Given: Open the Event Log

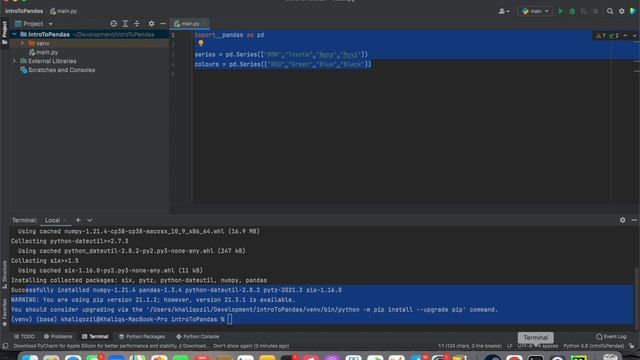Looking at the screenshot, I should [611, 337].
